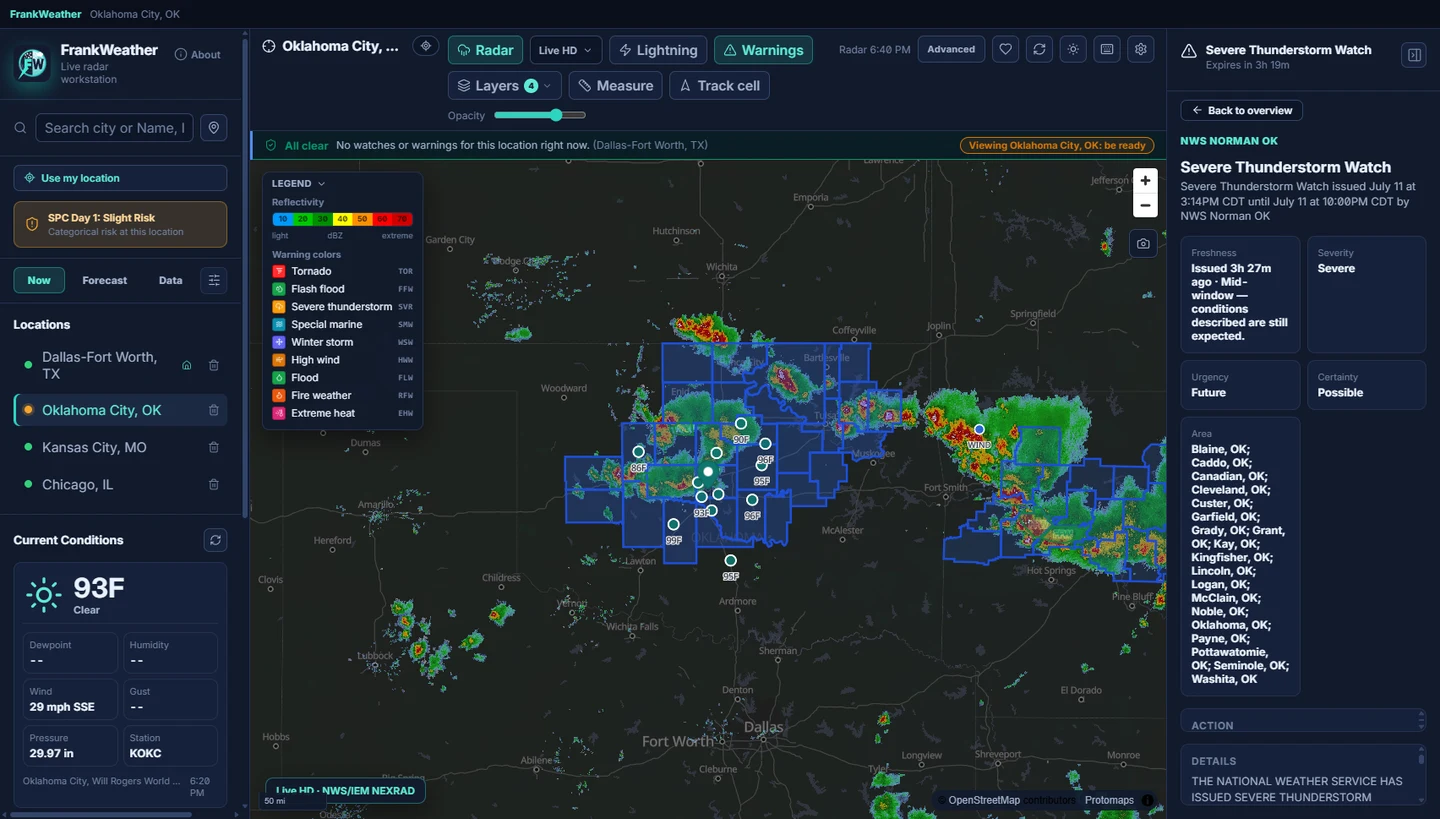This screenshot has height=819, width=1440.
Task: Open the OpenStreetMap attribution link
Action: pyautogui.click(x=984, y=800)
